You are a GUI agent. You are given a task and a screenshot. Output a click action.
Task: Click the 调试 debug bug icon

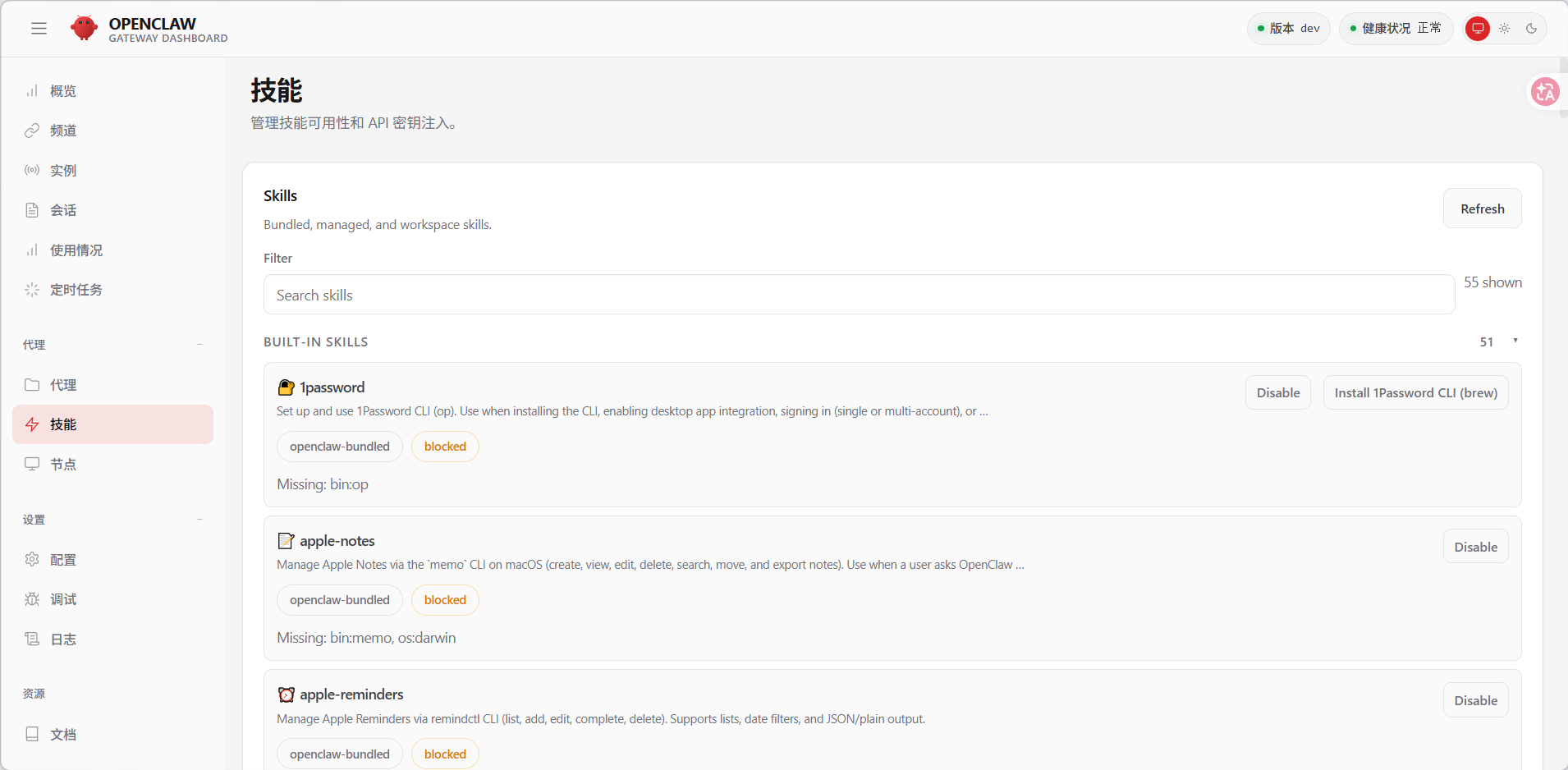click(x=32, y=599)
